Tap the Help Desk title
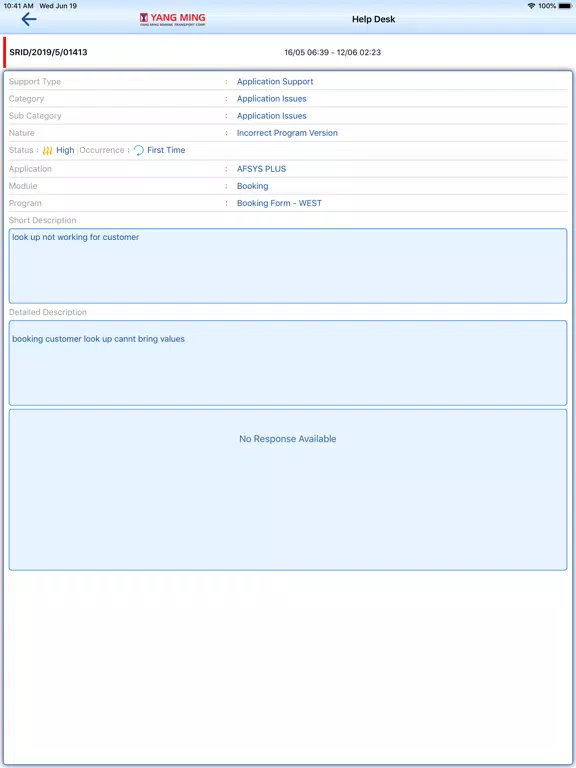Screen dimensions: 576x768 pos(373,20)
